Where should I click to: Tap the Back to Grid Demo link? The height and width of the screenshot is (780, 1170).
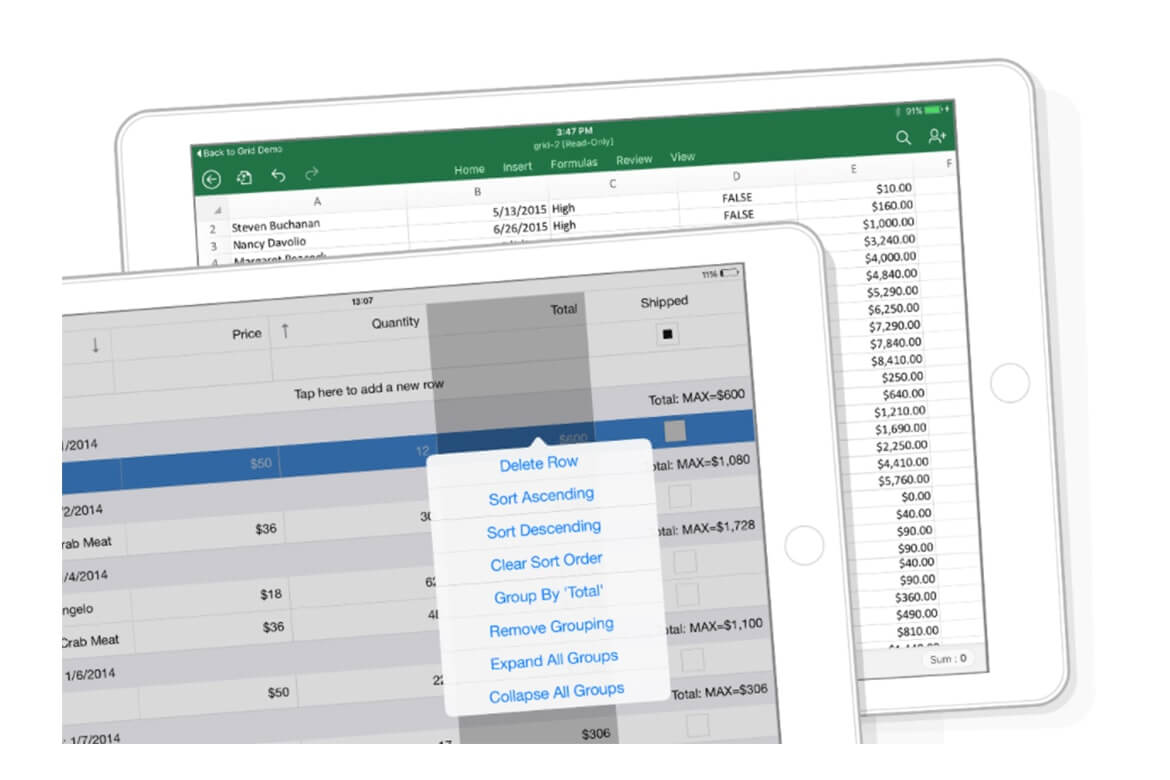click(x=240, y=152)
